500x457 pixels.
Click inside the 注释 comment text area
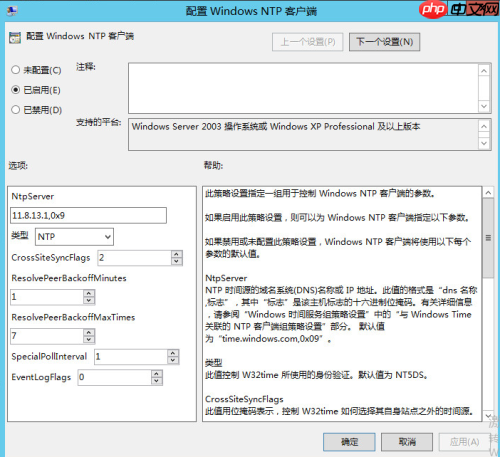pyautogui.click(x=303, y=88)
